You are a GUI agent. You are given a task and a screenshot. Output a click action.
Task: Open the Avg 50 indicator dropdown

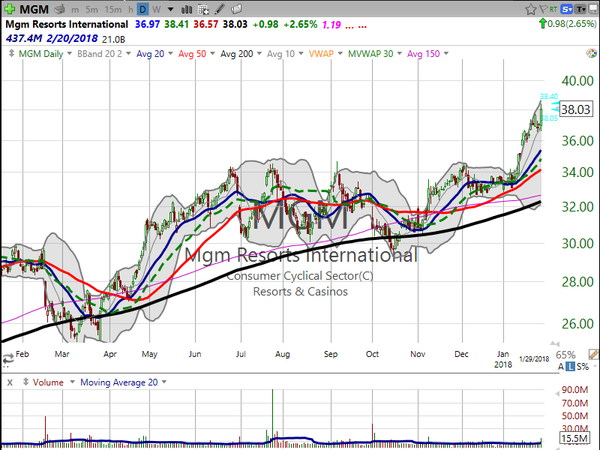213,54
